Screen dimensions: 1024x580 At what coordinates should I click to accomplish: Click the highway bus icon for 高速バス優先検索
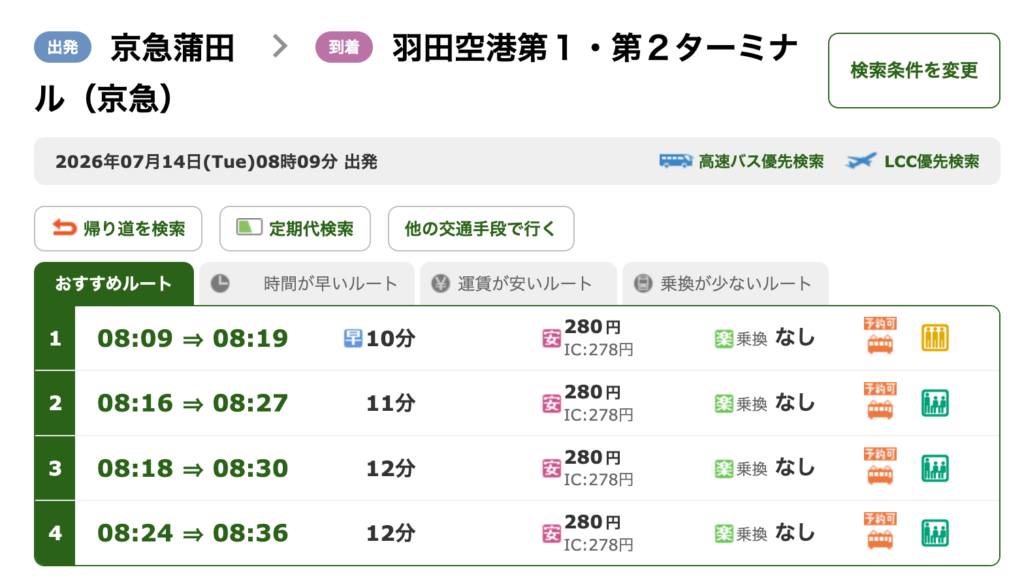coord(675,161)
